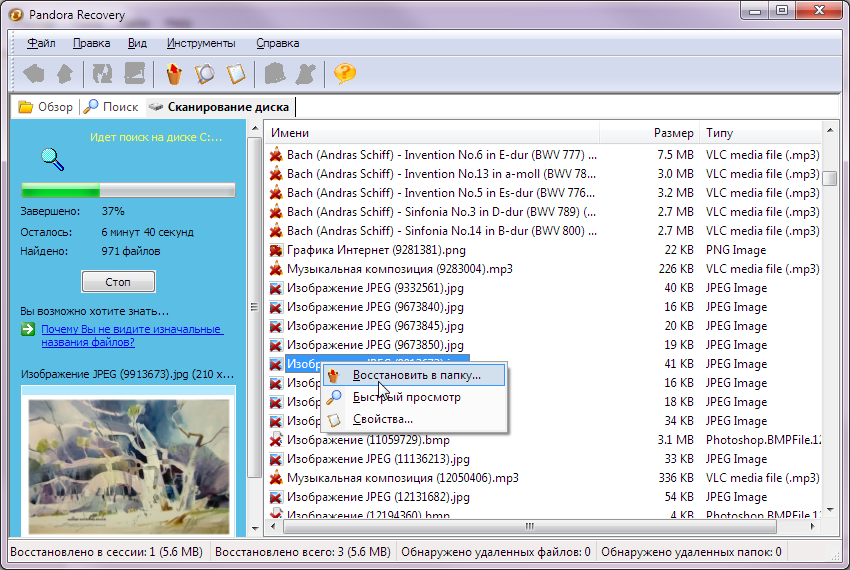This screenshot has height=570, width=850.
Task: Click the Recover (trash bin) toolbar icon
Action: 174,74
